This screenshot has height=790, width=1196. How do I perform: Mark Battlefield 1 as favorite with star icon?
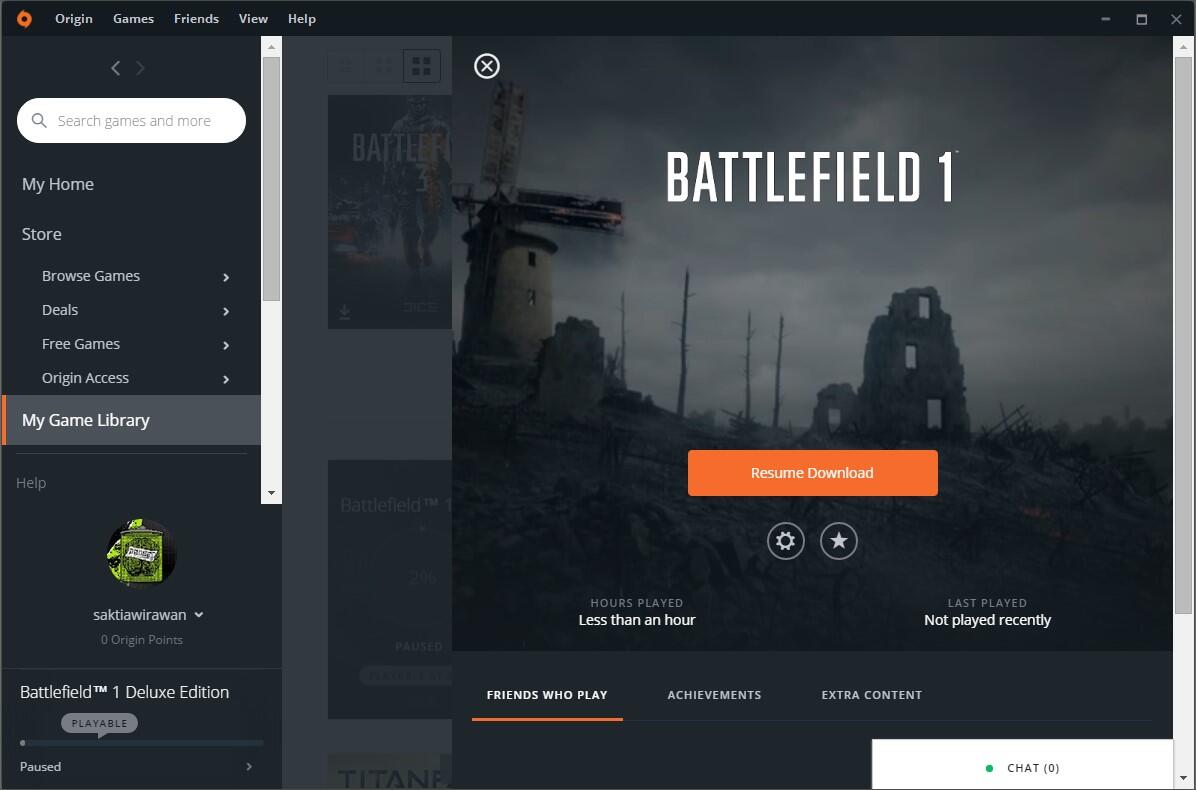pos(839,541)
